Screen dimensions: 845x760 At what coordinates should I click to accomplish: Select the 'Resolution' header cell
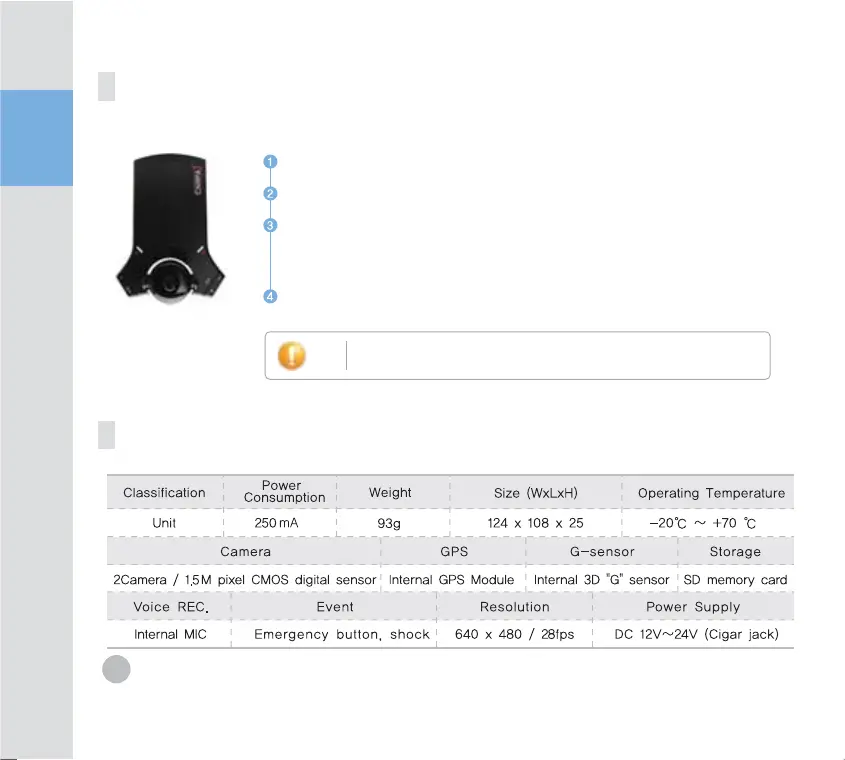tap(515, 607)
